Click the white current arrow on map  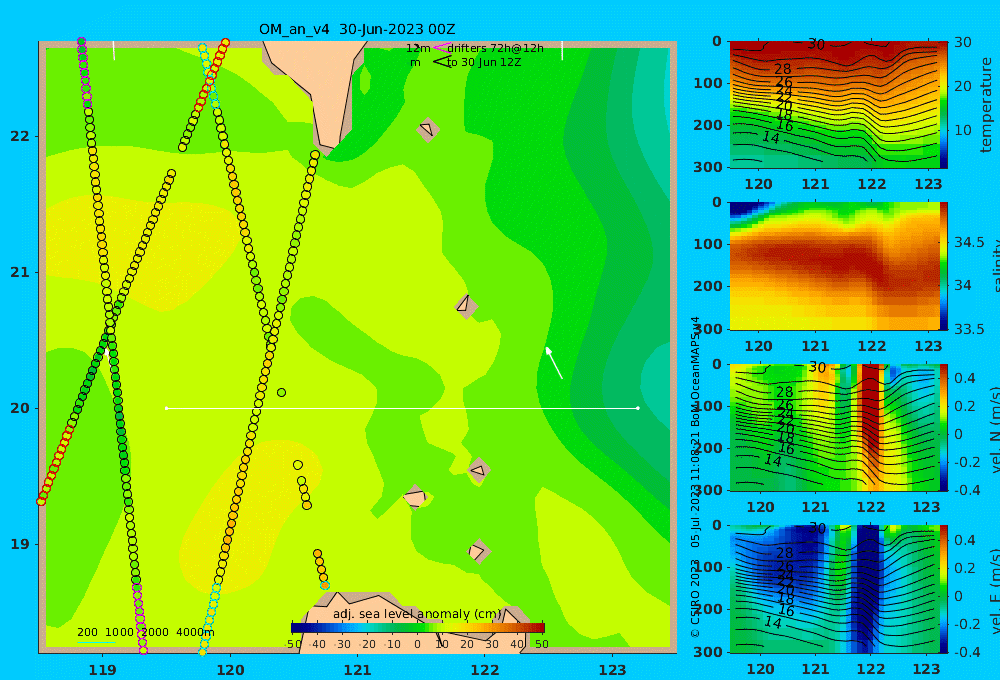554,363
